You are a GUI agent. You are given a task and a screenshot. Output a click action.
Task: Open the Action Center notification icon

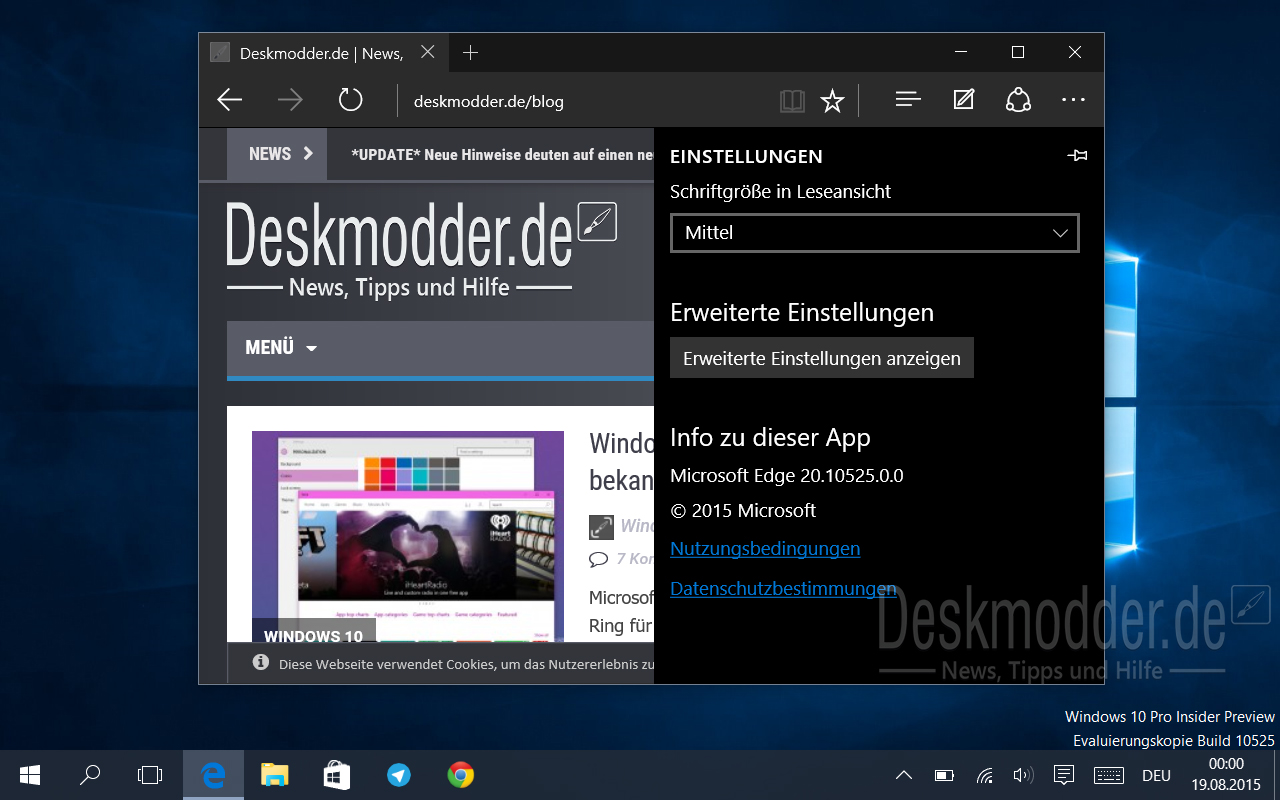1064,775
